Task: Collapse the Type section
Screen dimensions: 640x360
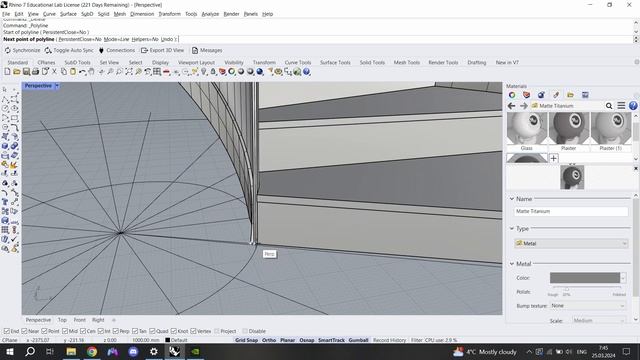Action: click(512, 229)
